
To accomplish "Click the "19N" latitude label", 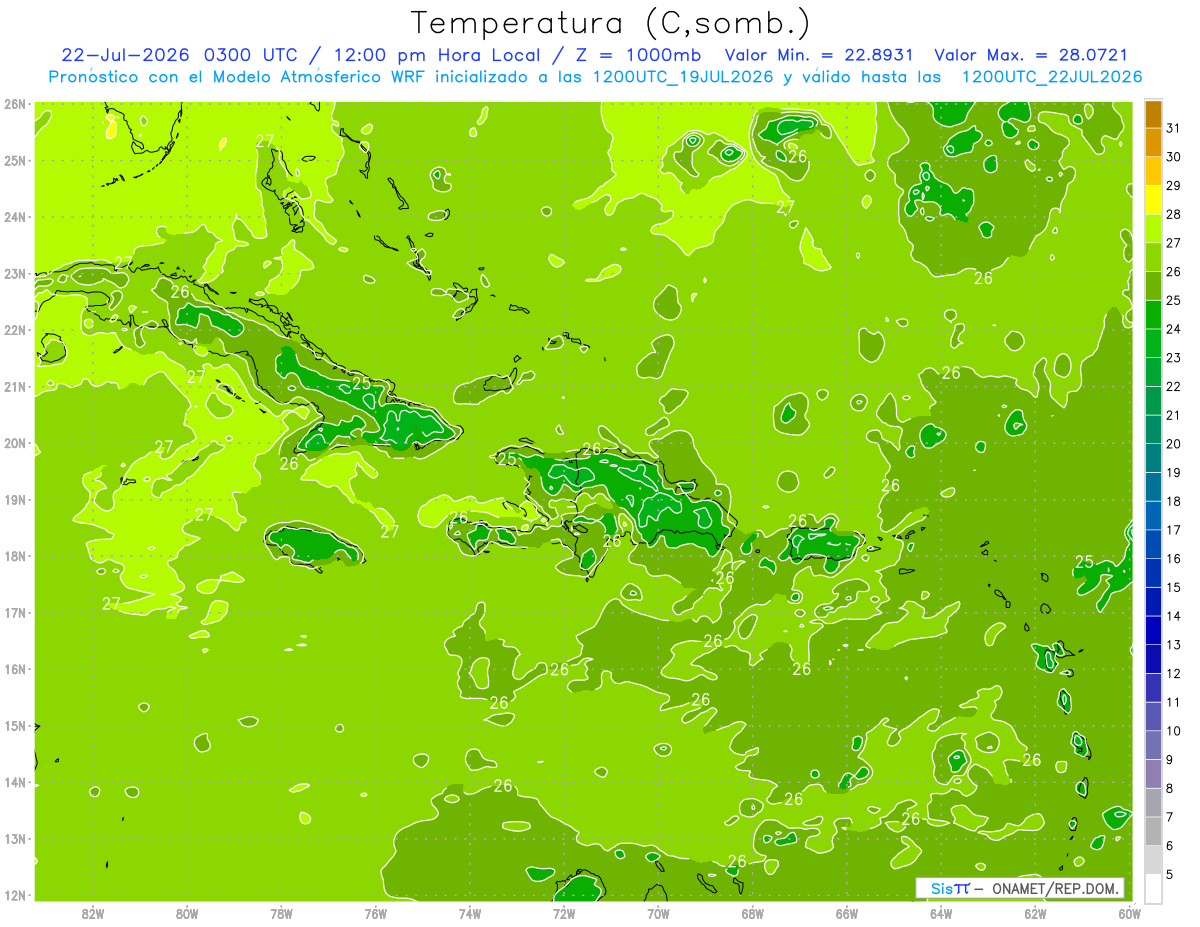I will click(14, 499).
